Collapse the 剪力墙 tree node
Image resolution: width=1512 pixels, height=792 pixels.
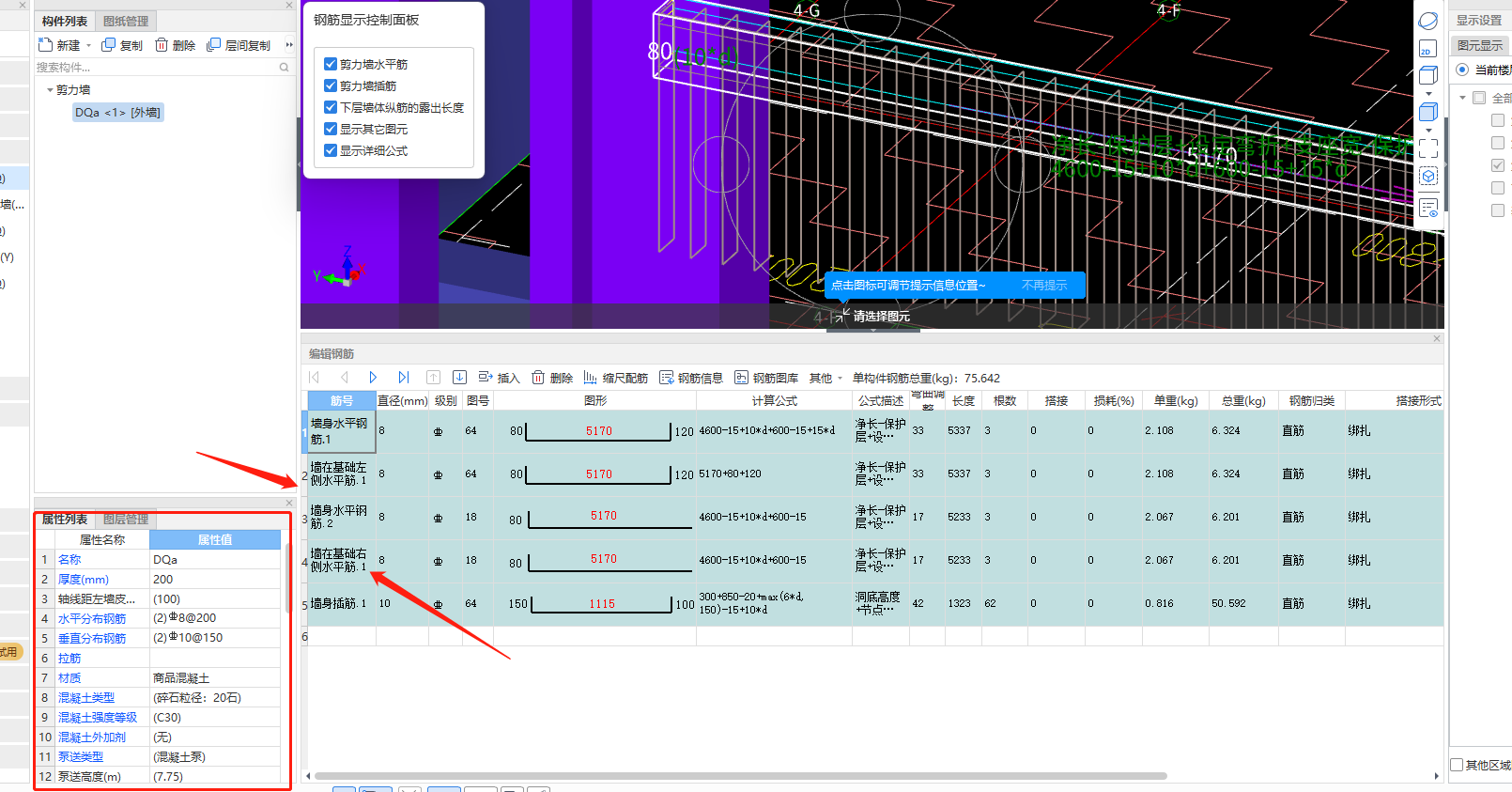[x=50, y=90]
